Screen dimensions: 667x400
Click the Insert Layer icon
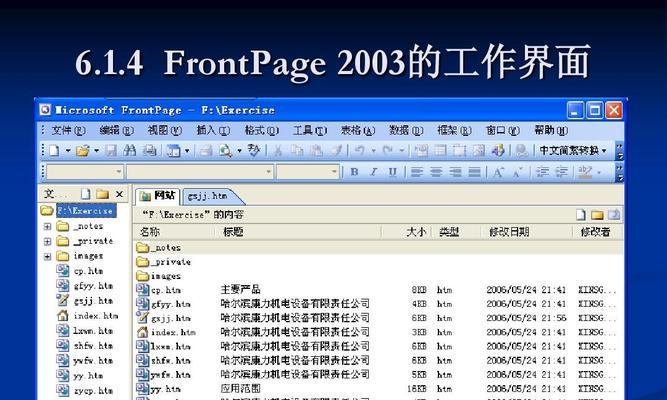click(459, 150)
